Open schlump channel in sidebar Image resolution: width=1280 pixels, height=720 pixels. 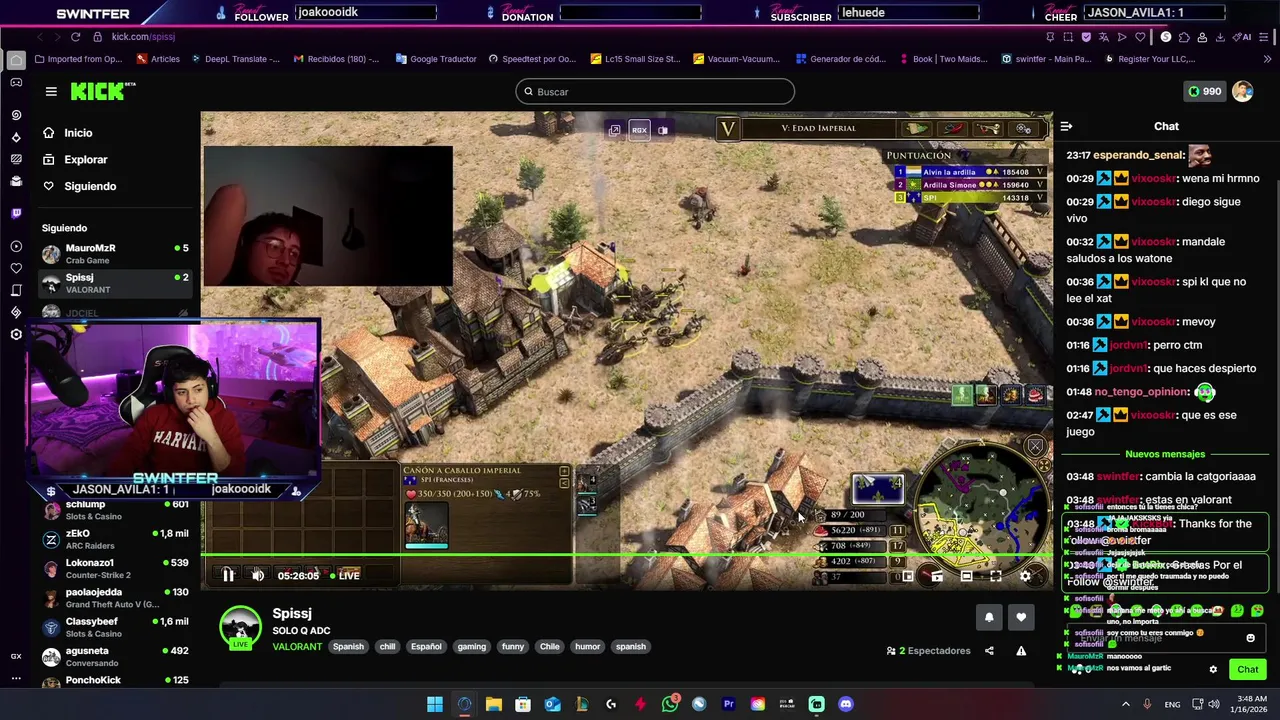tap(115, 510)
